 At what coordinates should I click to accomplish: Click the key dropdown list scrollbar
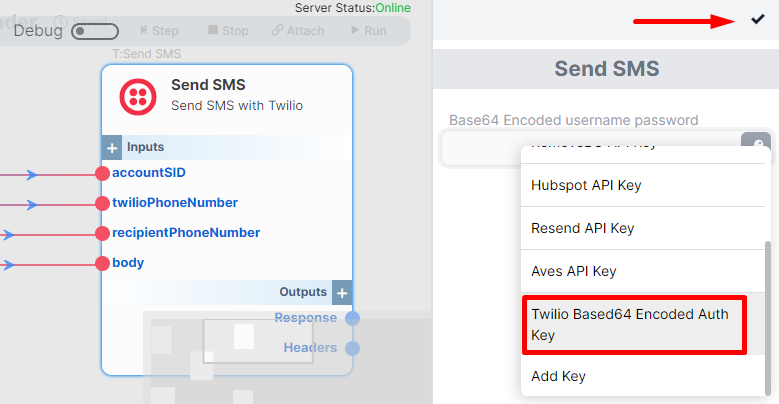pyautogui.click(x=768, y=317)
